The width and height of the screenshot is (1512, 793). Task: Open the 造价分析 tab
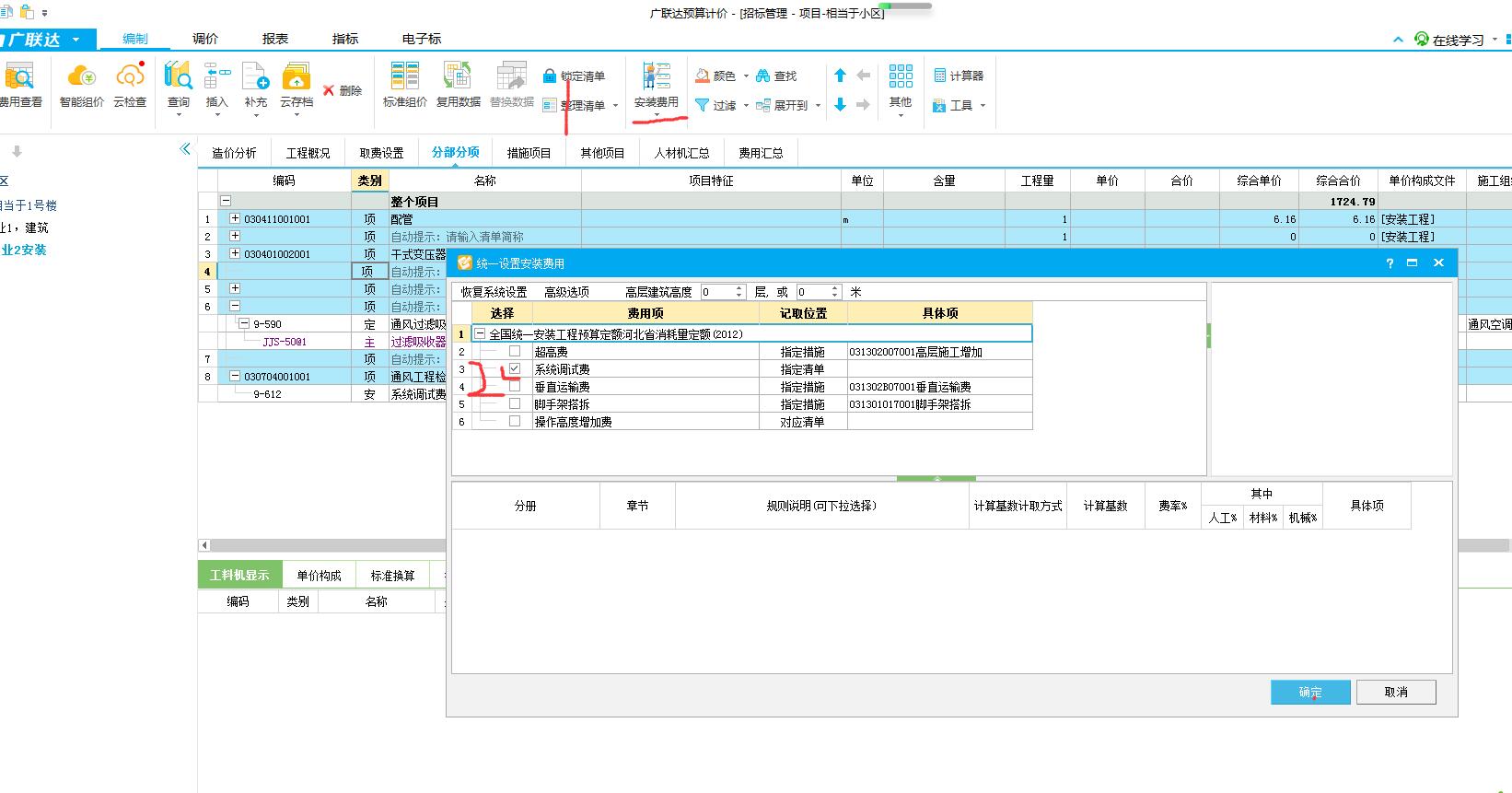click(x=234, y=153)
